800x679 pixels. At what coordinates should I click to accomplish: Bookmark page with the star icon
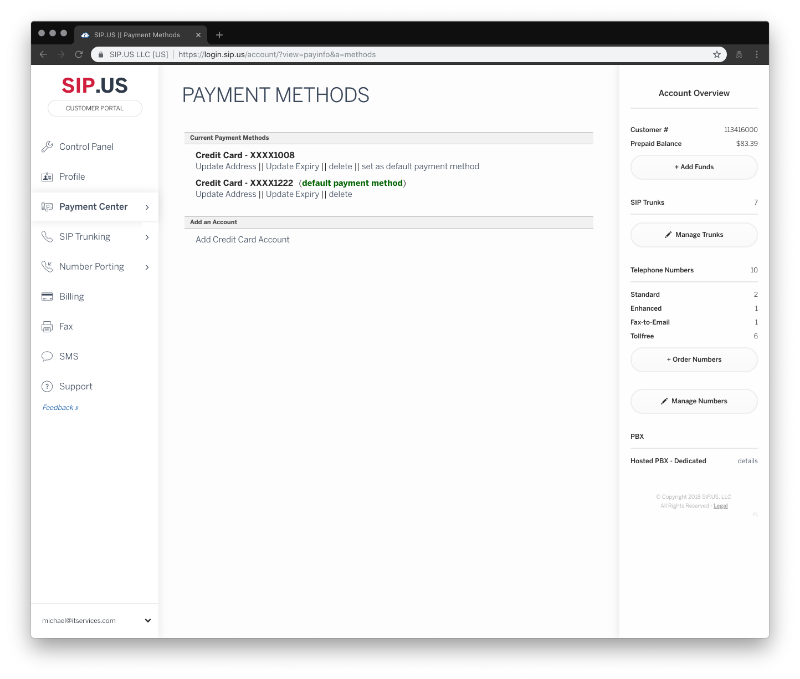[x=716, y=54]
